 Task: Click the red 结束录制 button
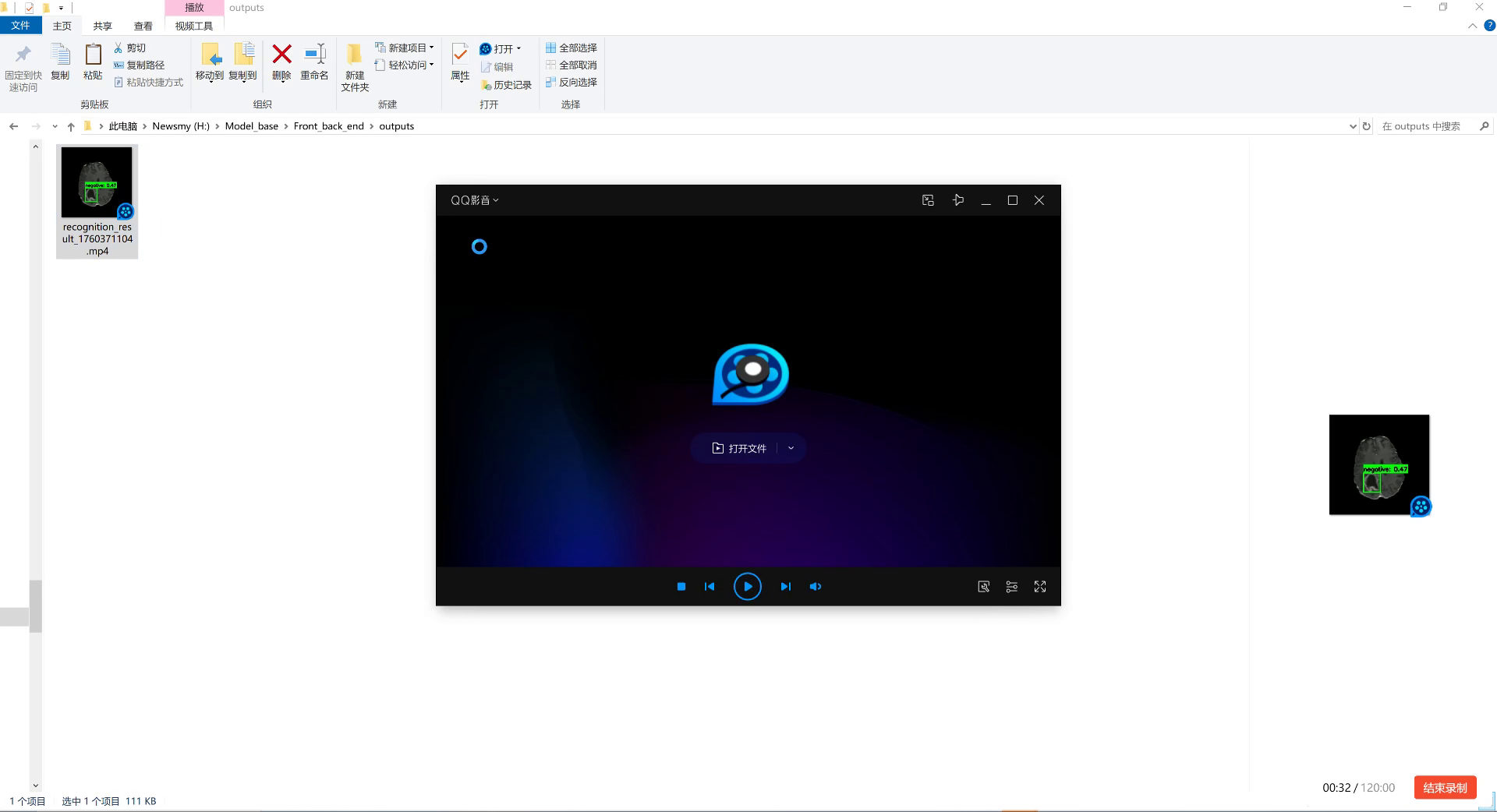click(x=1445, y=788)
